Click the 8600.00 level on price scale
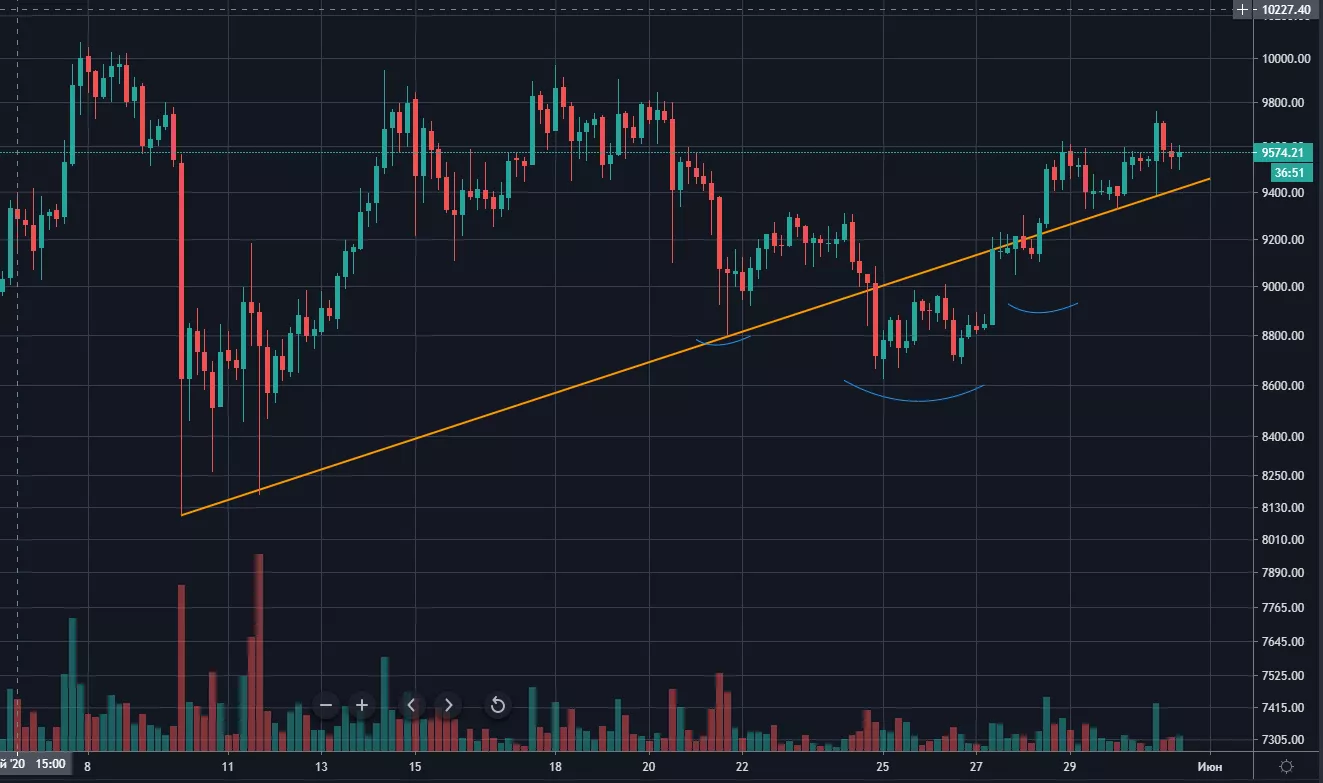 (x=1285, y=386)
